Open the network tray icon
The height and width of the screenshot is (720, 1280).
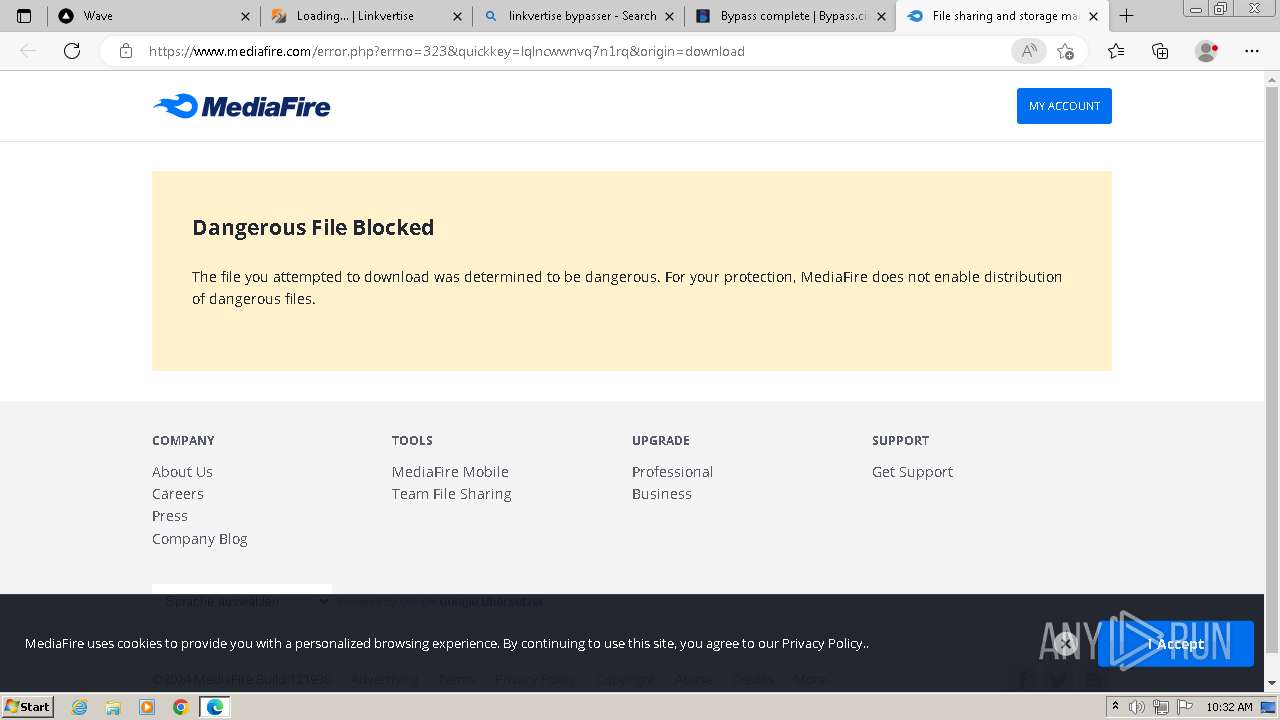(1160, 707)
